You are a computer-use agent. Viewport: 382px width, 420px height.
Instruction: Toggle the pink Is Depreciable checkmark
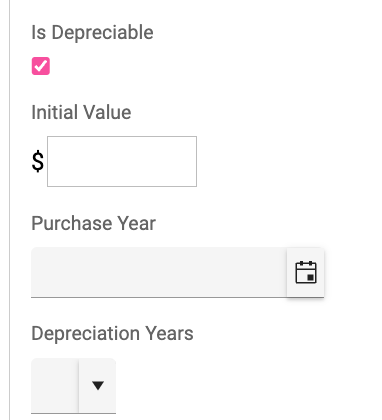click(x=41, y=66)
